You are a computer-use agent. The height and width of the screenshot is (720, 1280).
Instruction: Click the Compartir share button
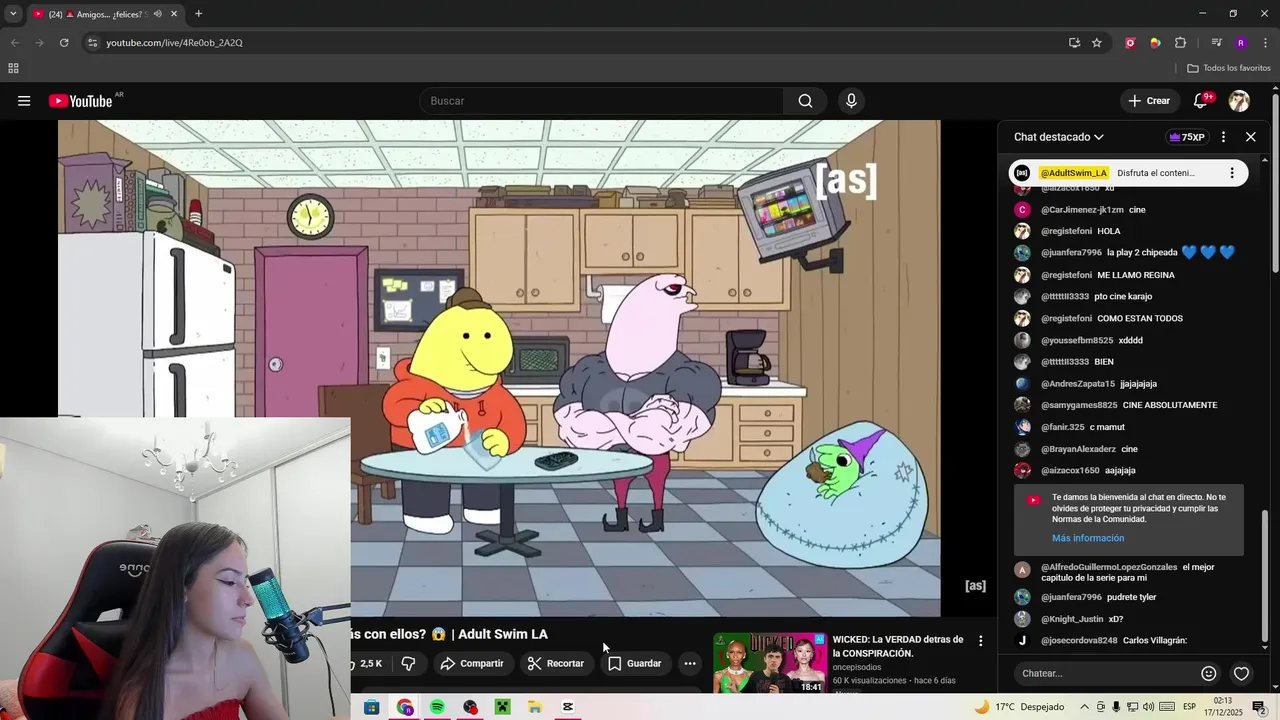click(472, 663)
